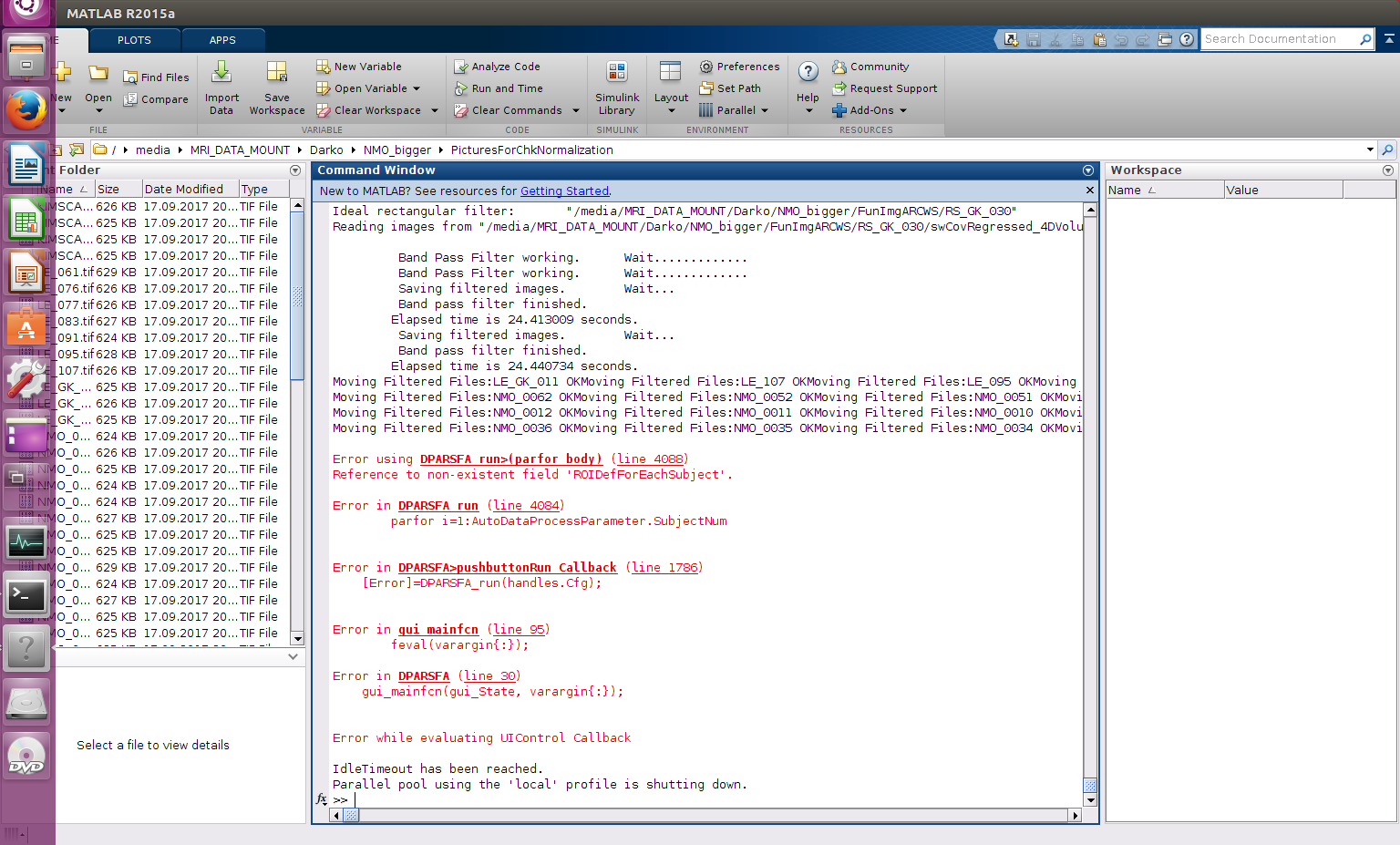Jump to line 30 link

(x=489, y=675)
